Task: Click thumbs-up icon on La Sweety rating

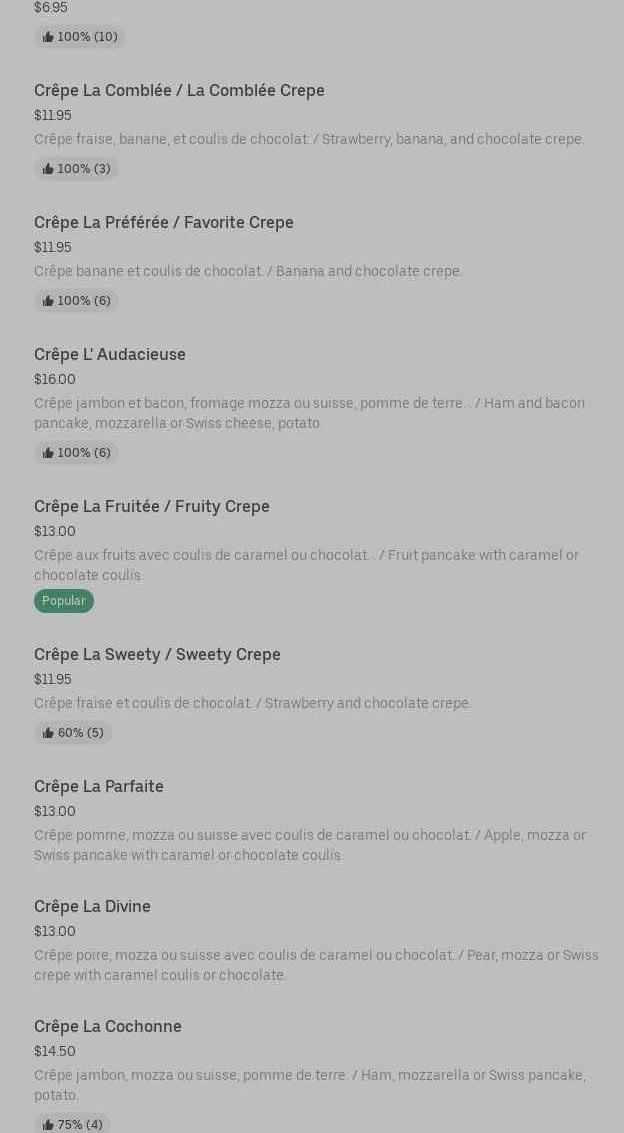Action: [x=48, y=733]
